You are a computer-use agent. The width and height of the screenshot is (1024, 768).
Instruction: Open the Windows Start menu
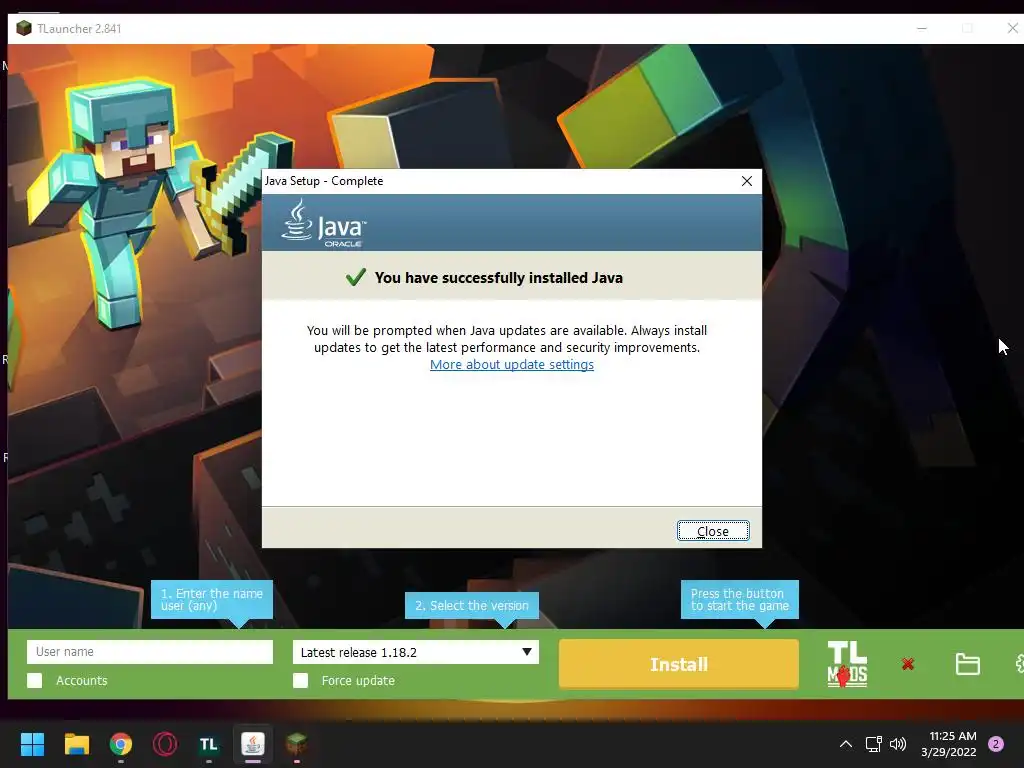(32, 744)
